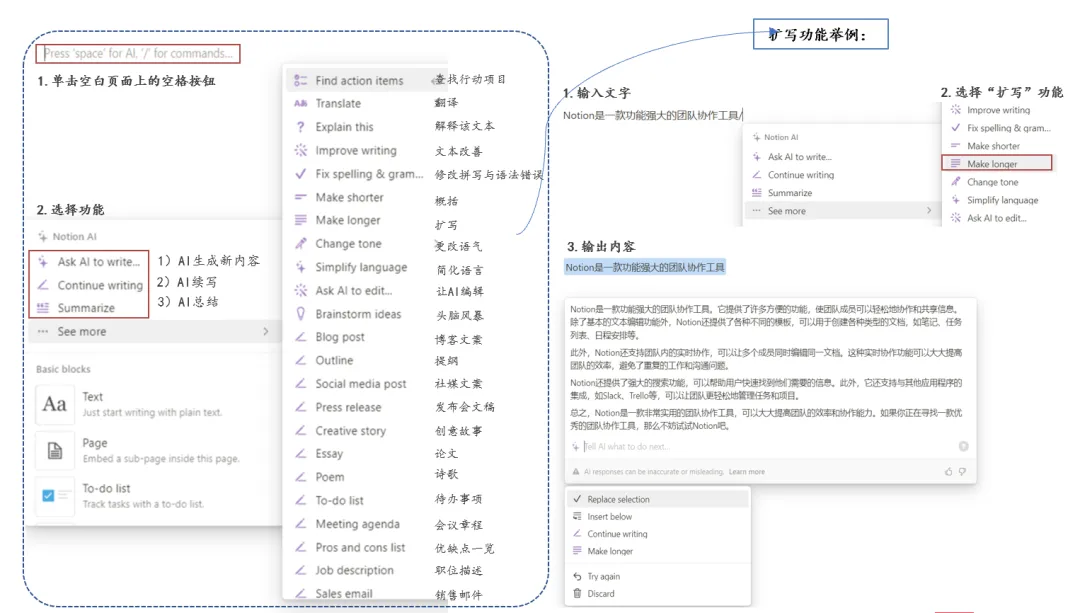Screen dimensions: 1080x613
Task: Select Outline from the AI menu
Action: [334, 360]
